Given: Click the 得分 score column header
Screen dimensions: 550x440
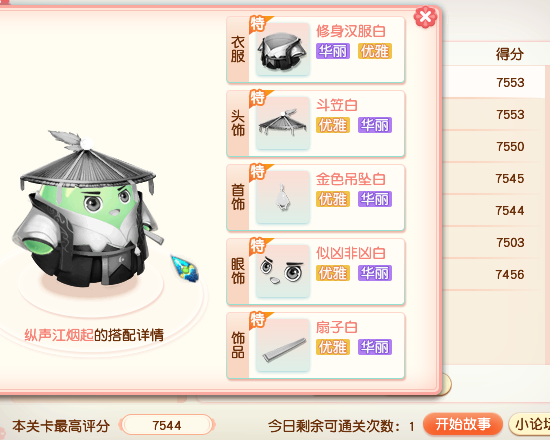Looking at the screenshot, I should [x=509, y=54].
